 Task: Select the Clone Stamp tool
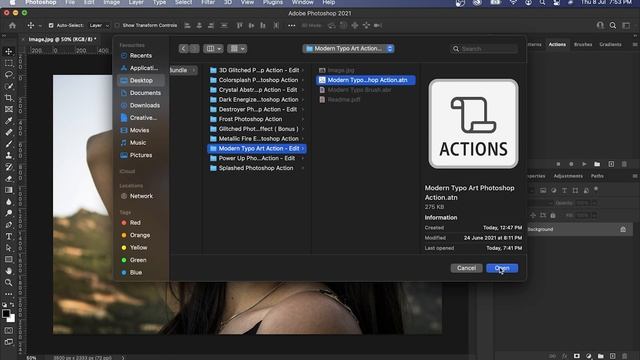click(x=9, y=156)
